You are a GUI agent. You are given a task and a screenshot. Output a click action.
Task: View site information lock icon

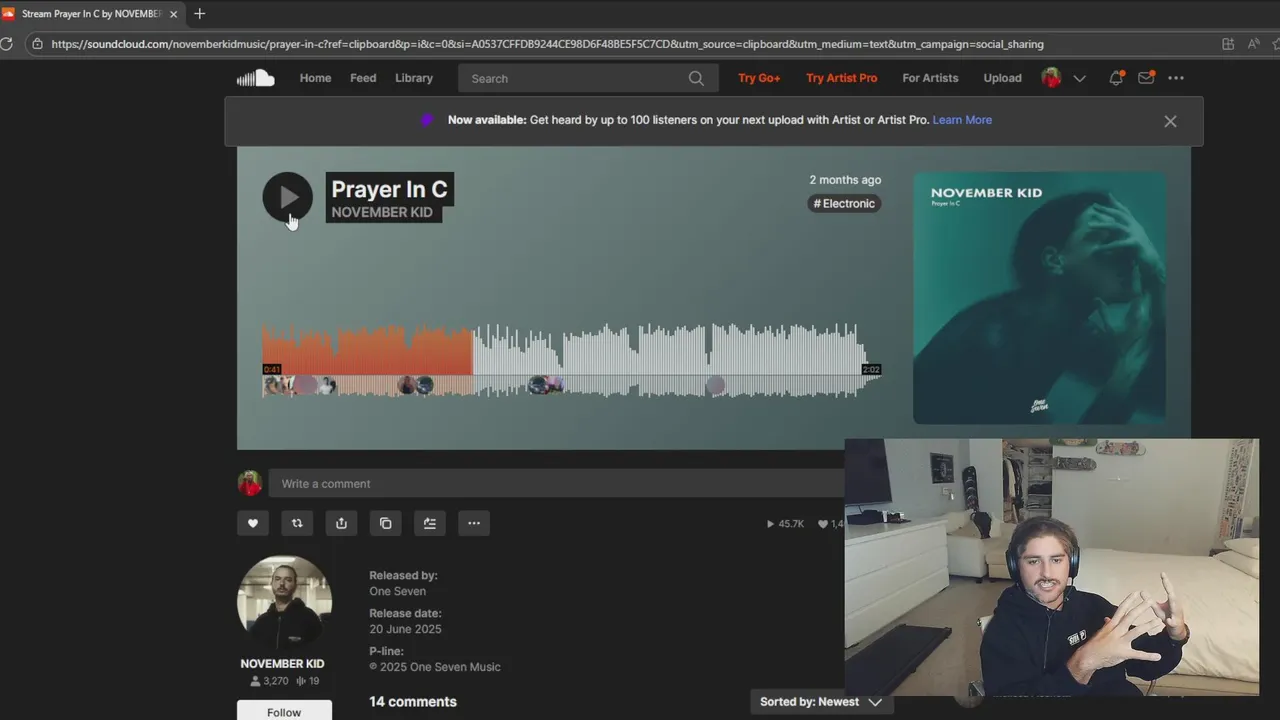click(37, 44)
